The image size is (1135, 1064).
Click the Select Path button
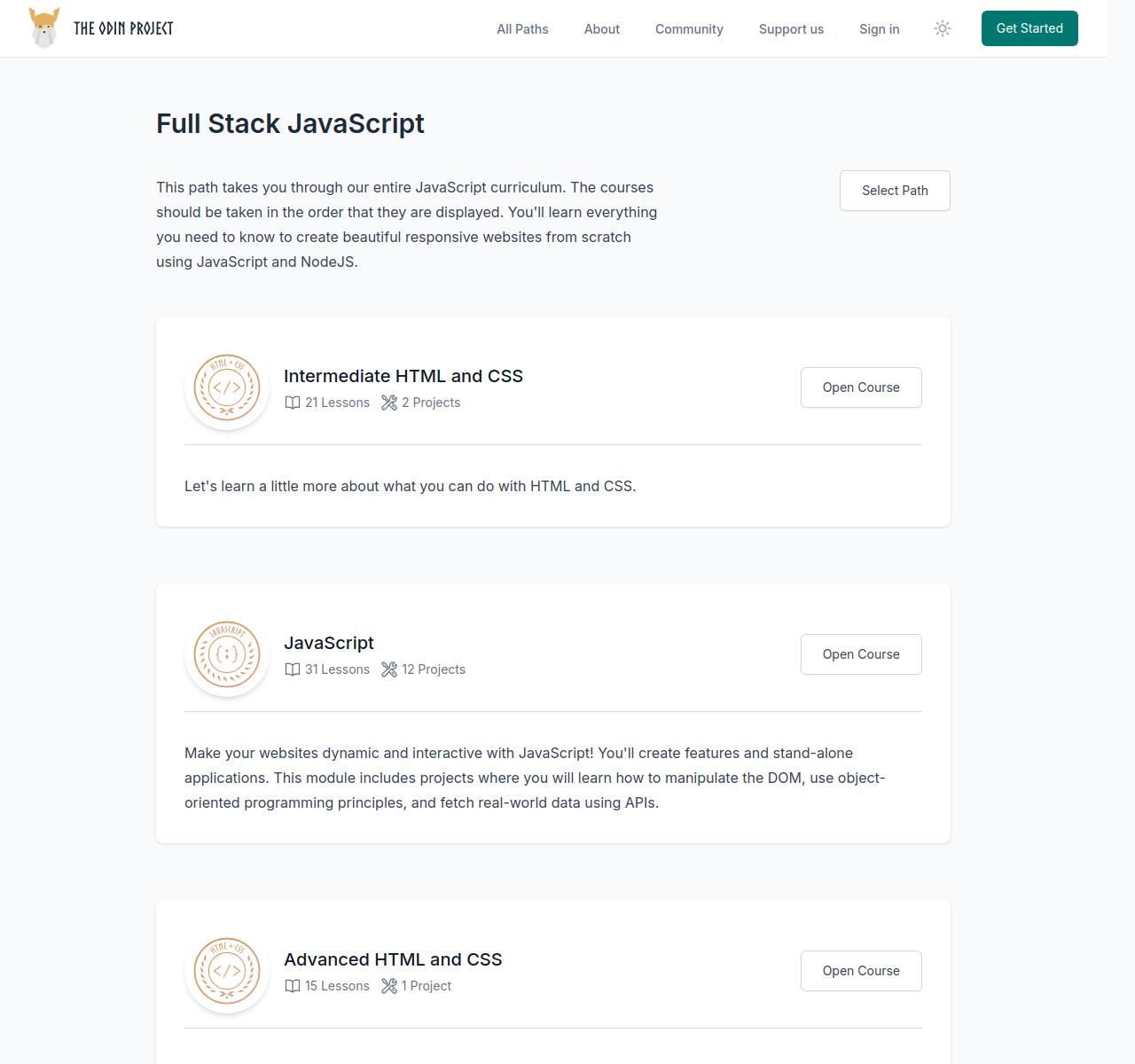coord(895,191)
